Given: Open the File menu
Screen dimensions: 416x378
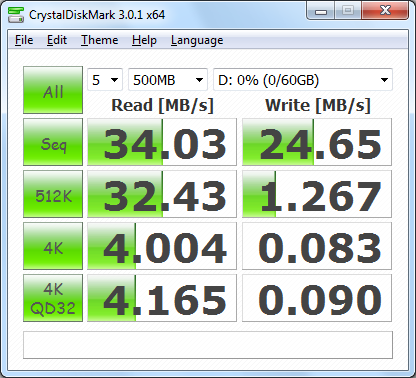Looking at the screenshot, I should pos(24,40).
